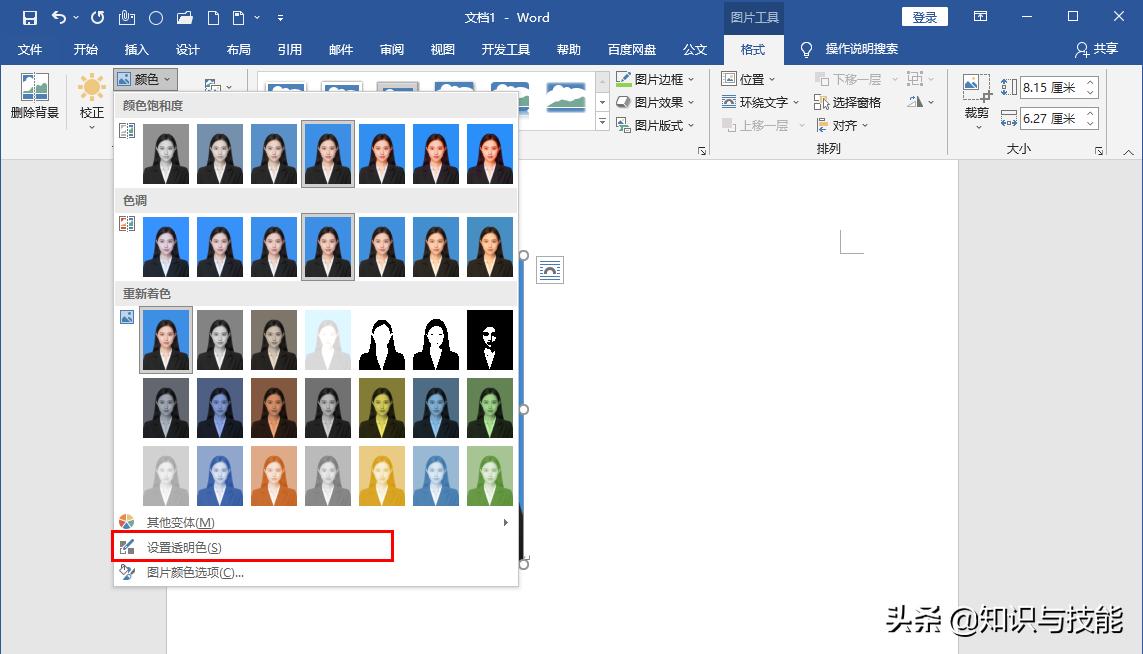Click the layout options icon beside the picture
This screenshot has height=654, width=1143.
click(550, 270)
